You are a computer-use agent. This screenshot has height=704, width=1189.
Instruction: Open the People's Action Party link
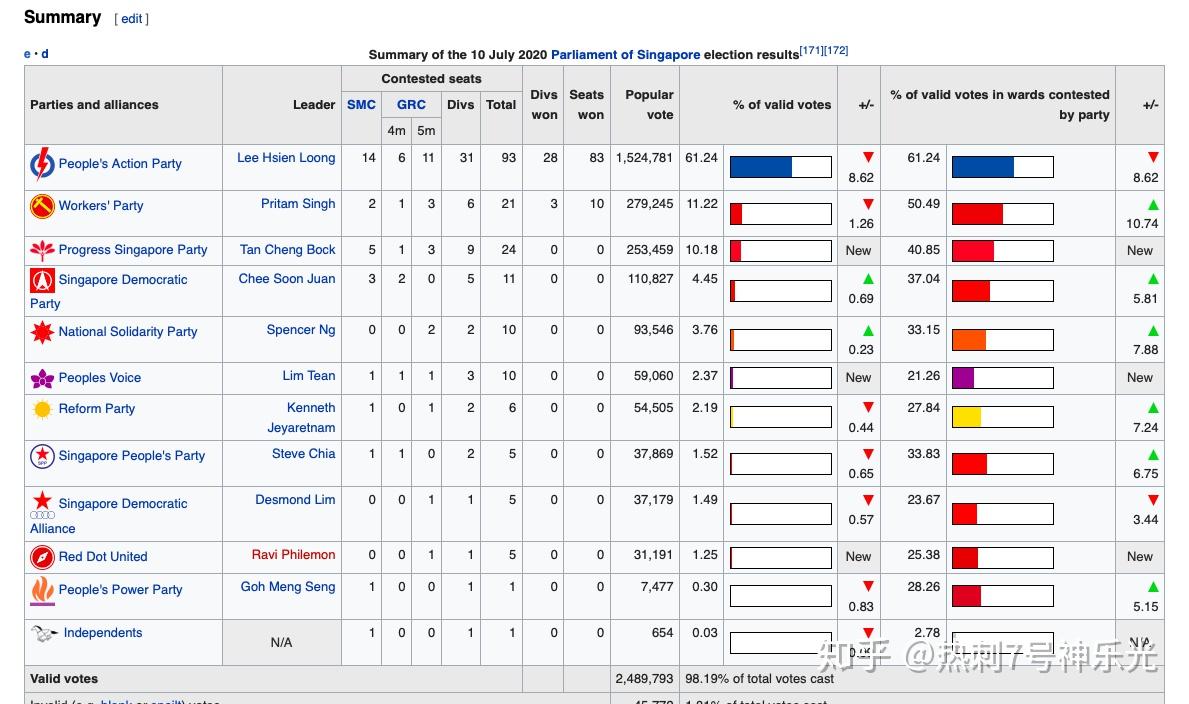coord(120,164)
